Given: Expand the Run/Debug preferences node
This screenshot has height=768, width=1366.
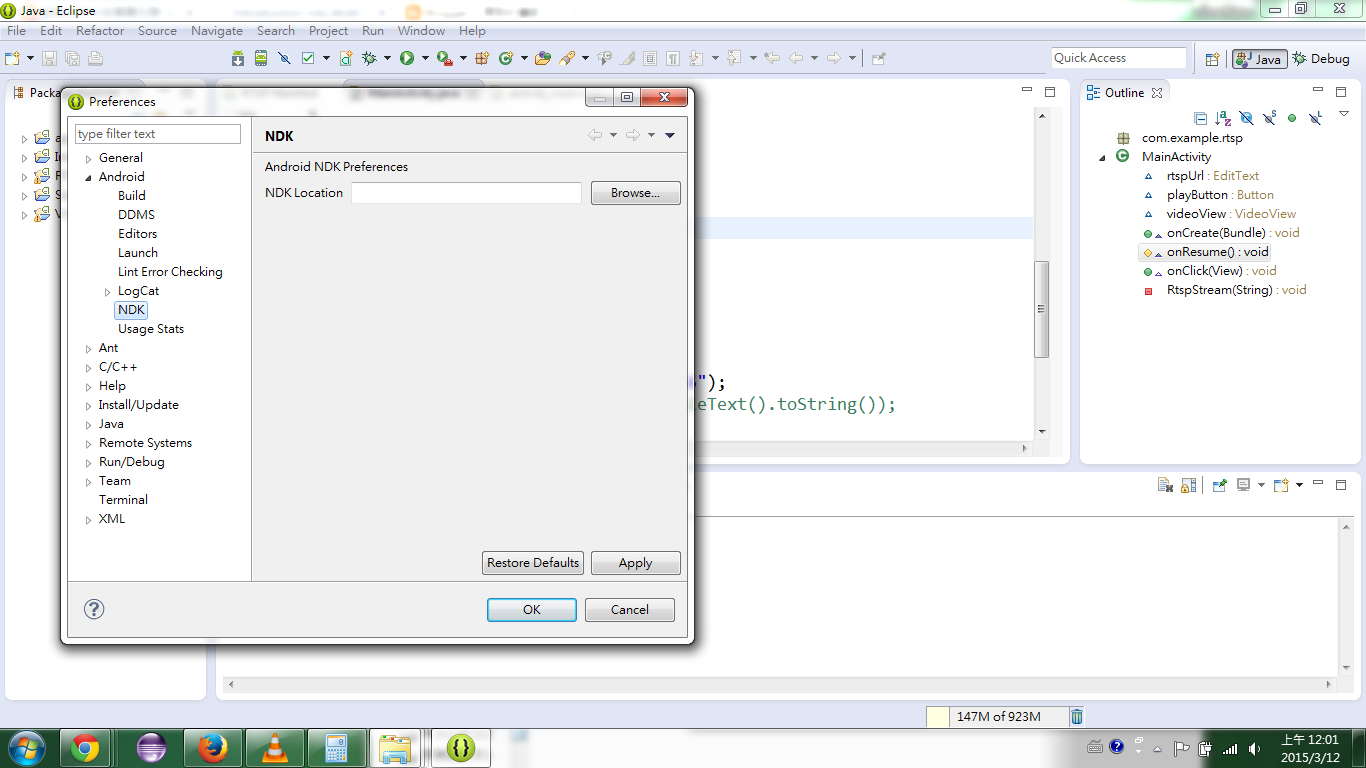Looking at the screenshot, I should tap(88, 462).
